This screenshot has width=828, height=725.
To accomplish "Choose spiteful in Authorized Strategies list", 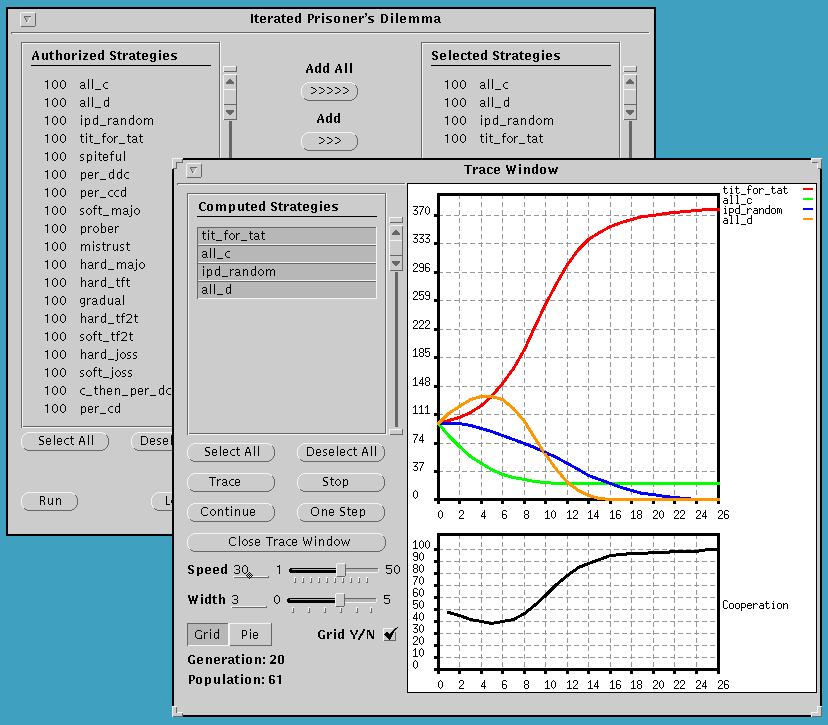I will (x=103, y=157).
